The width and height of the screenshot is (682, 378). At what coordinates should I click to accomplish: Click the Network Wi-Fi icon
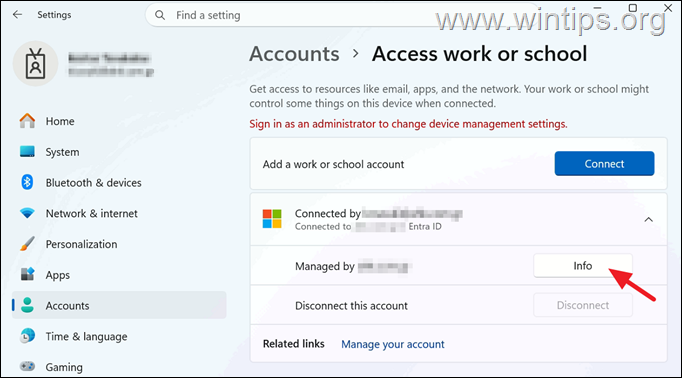(27, 213)
